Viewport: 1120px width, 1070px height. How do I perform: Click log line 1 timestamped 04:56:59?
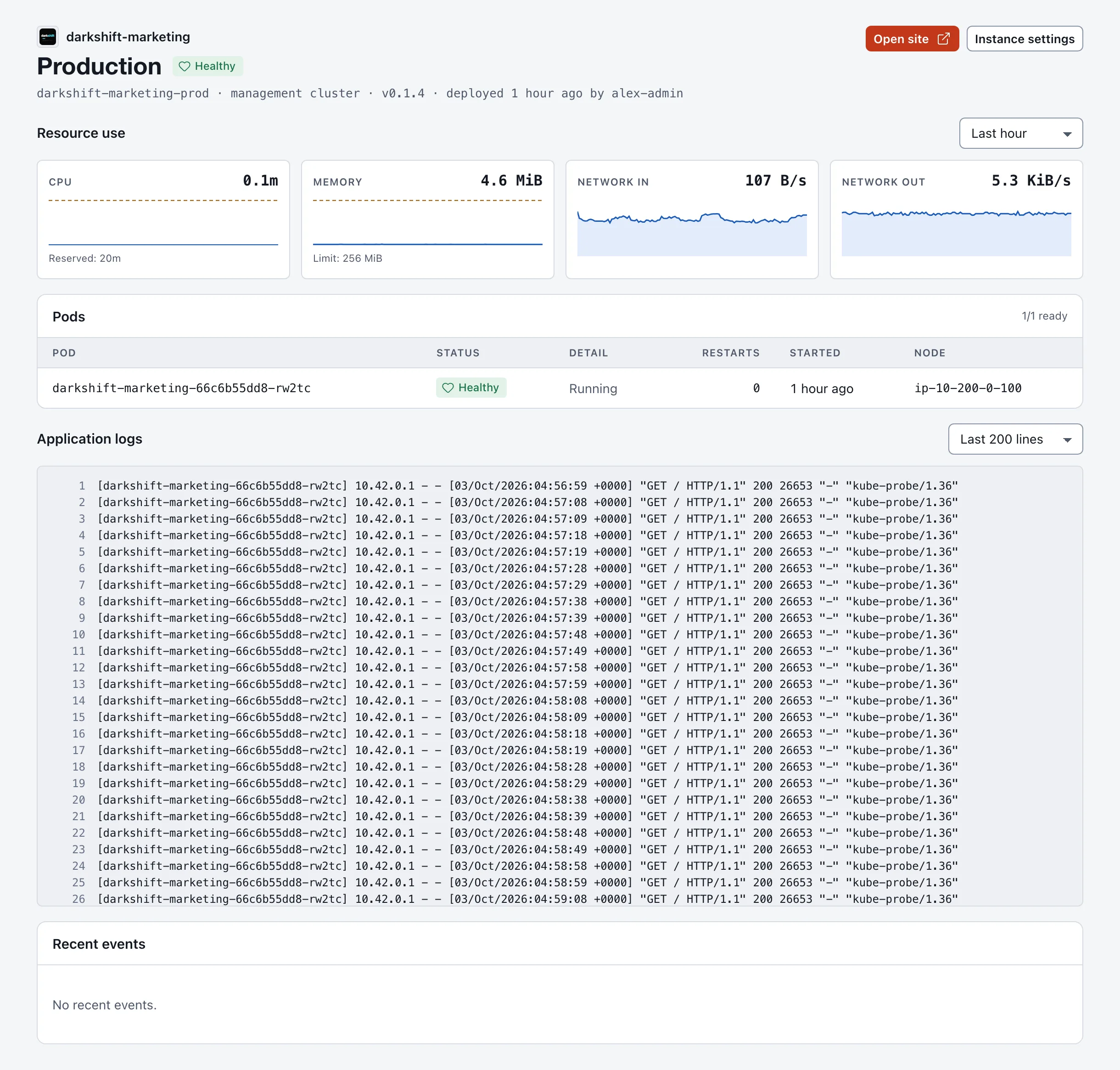click(527, 486)
